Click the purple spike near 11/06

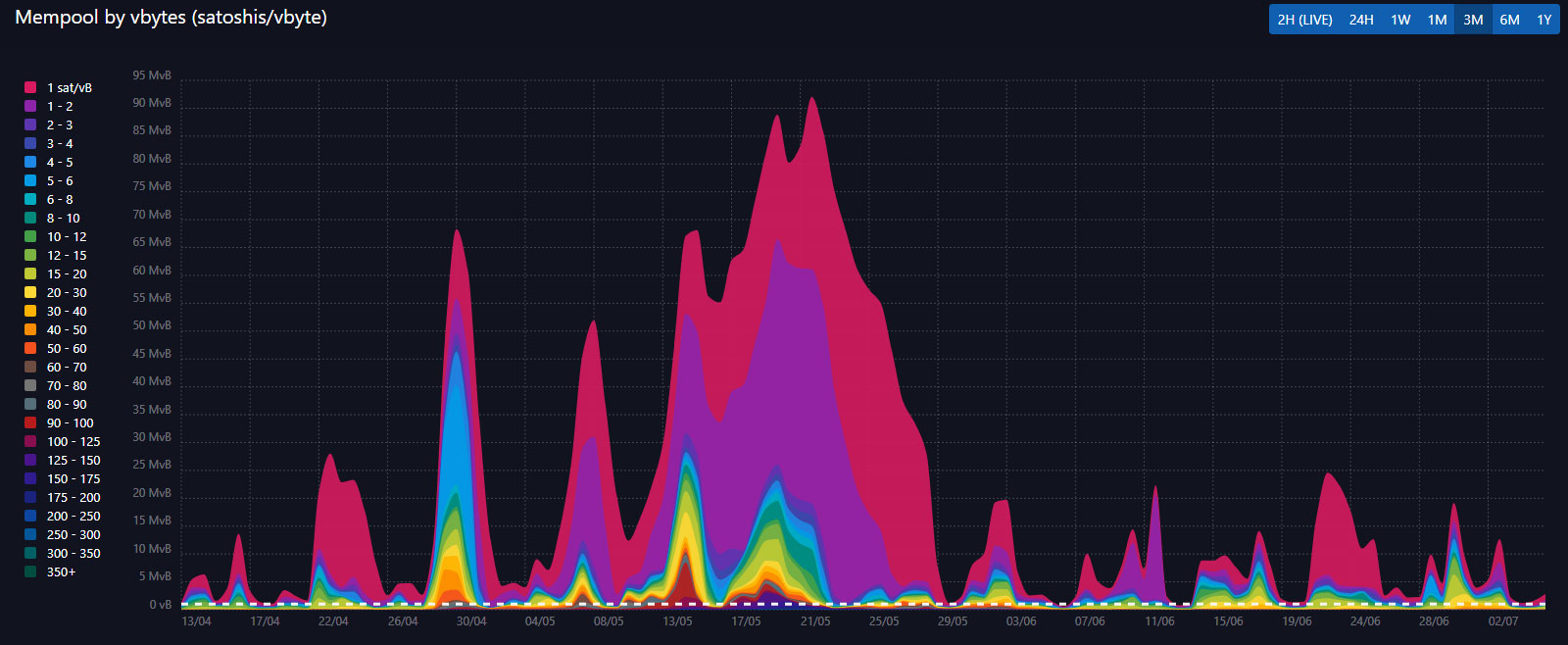pos(1156,489)
